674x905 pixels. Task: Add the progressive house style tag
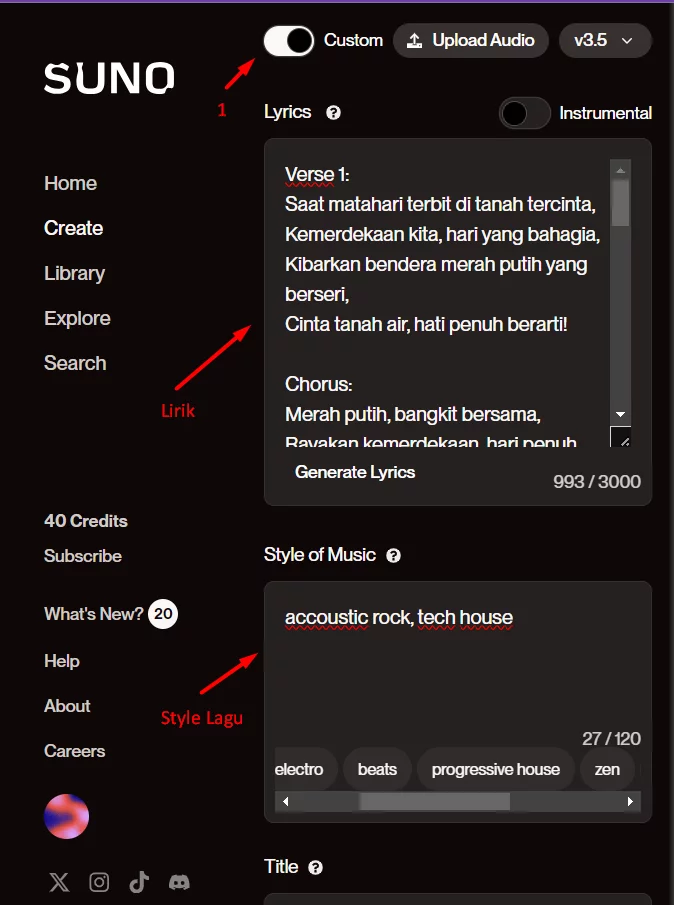[496, 769]
